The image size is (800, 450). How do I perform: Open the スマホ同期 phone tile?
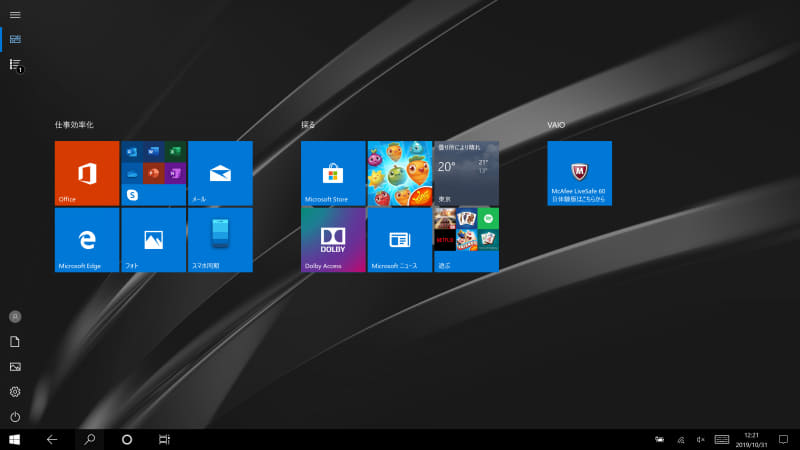pyautogui.click(x=220, y=240)
